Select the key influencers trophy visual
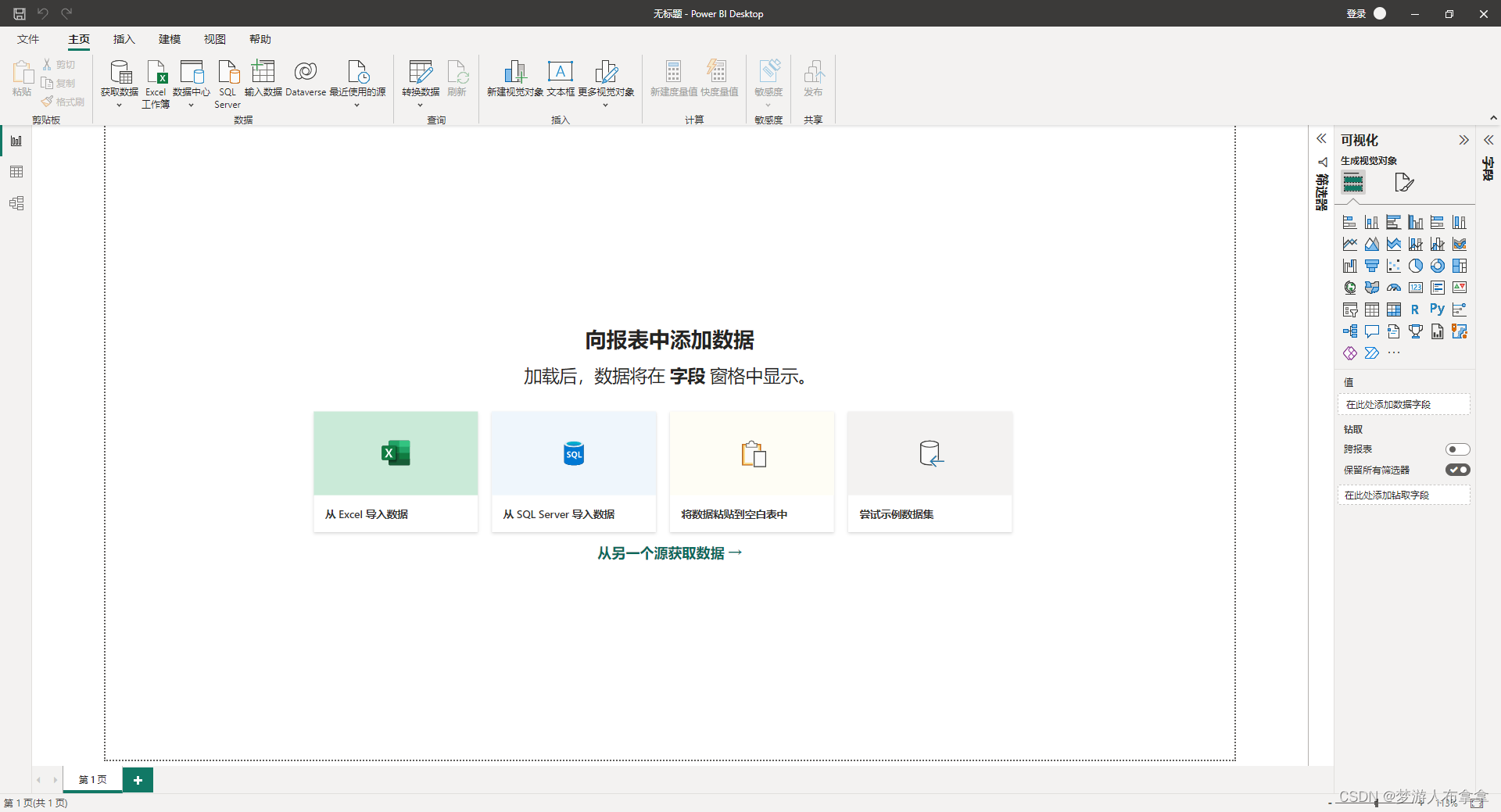This screenshot has width=1501, height=812. pos(1416,332)
